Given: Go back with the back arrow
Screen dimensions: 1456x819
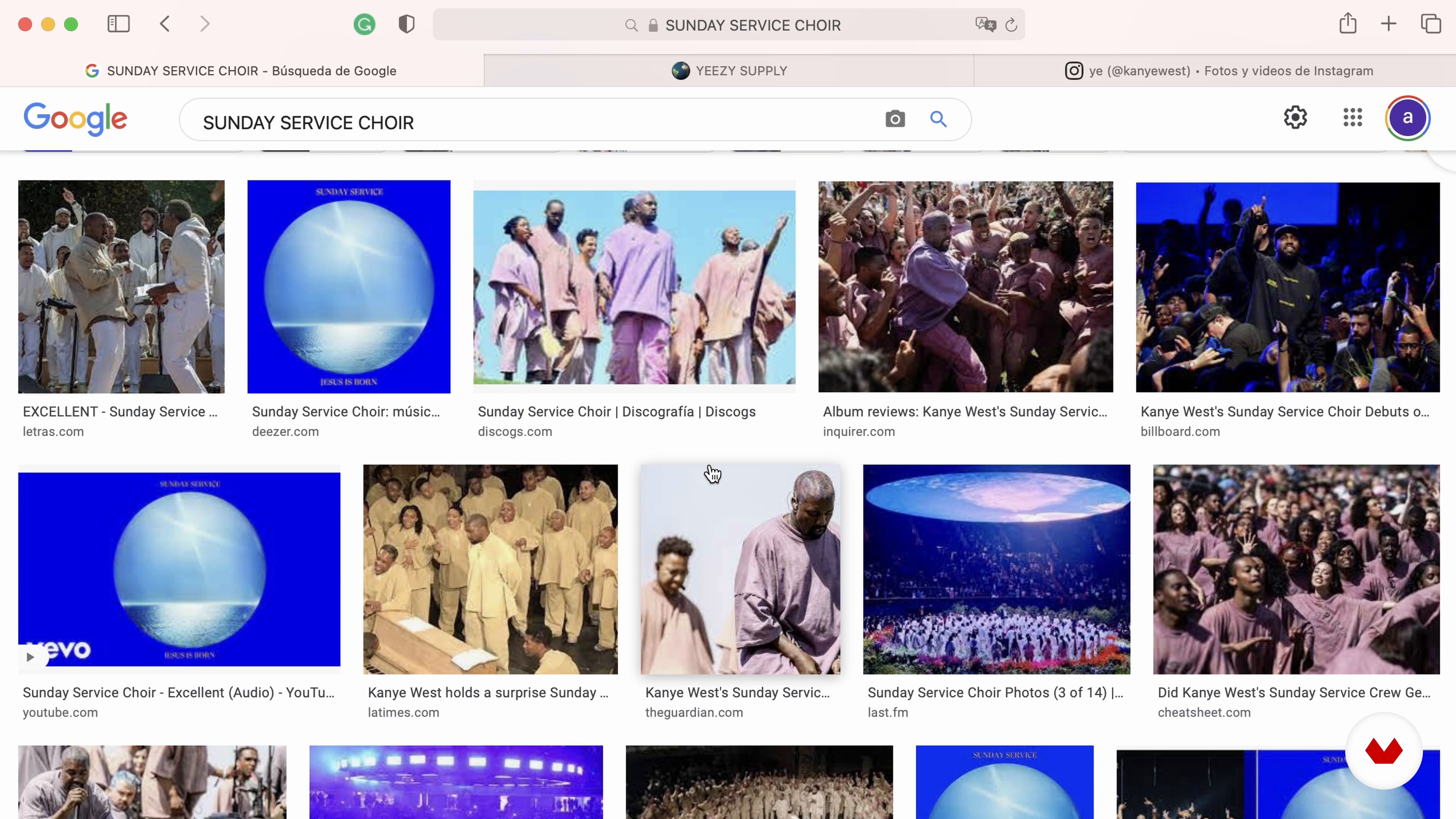Looking at the screenshot, I should coord(165,24).
